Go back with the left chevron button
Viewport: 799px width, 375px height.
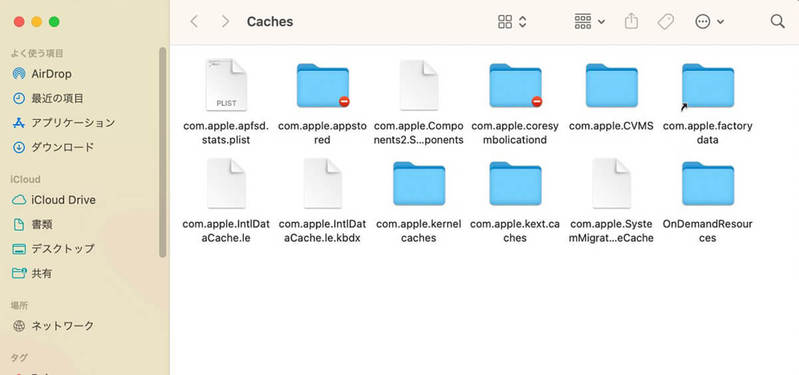click(194, 21)
